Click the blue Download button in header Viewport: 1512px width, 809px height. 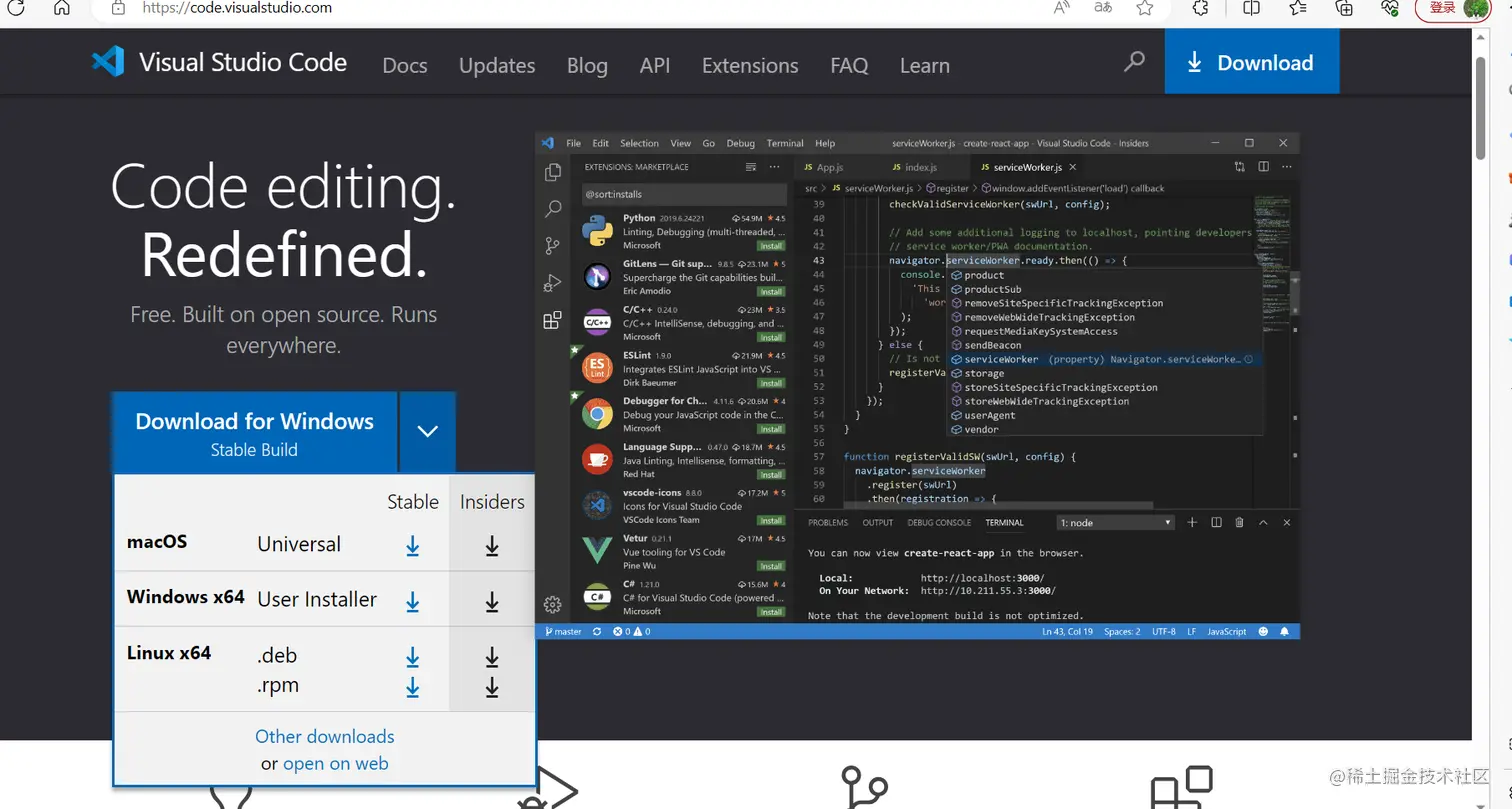tap(1251, 62)
